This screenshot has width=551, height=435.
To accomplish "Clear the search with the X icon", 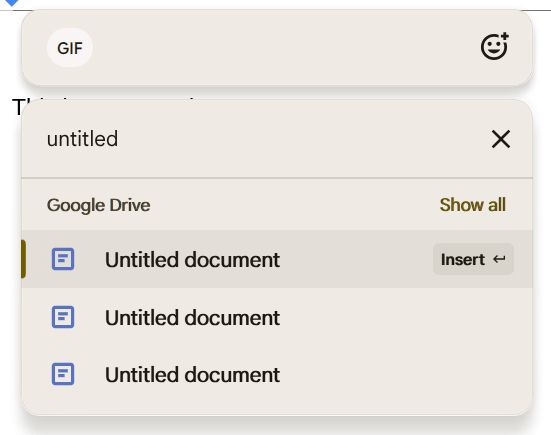I will click(x=501, y=139).
